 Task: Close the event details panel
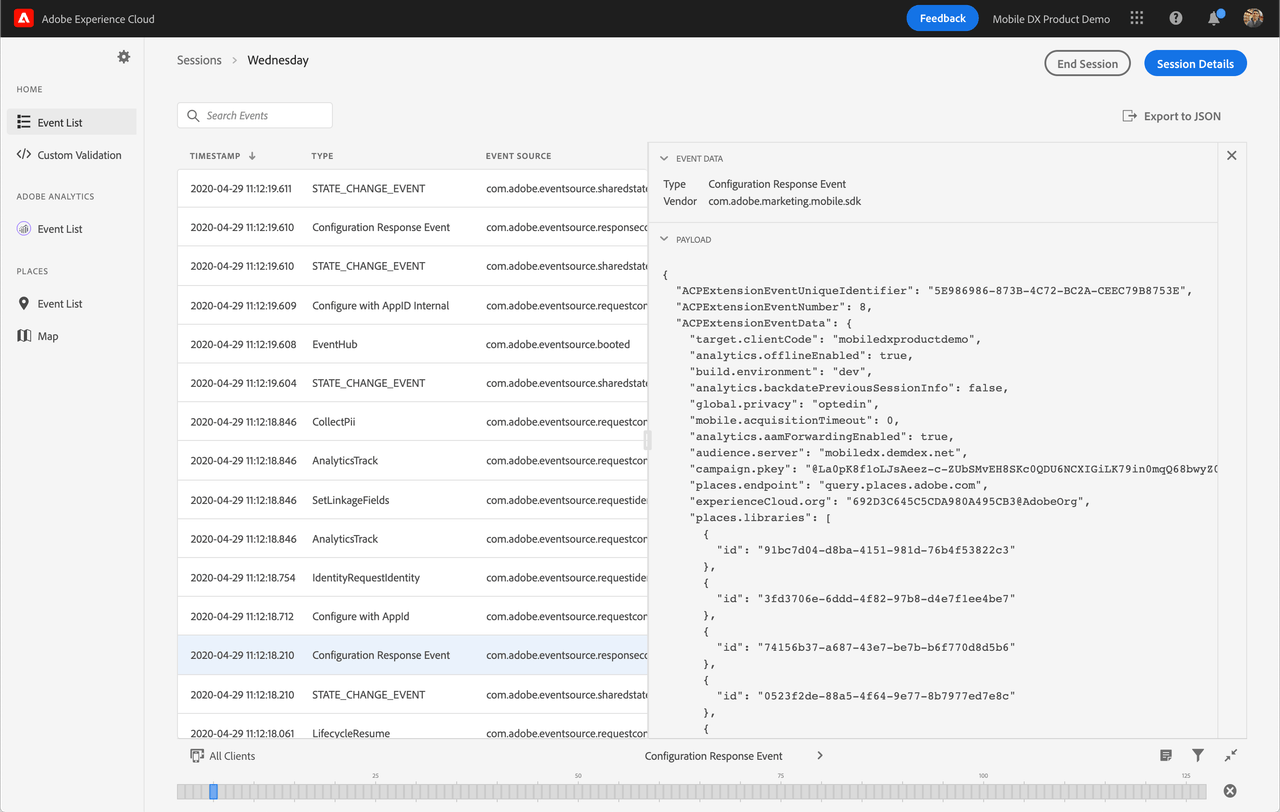tap(1232, 155)
